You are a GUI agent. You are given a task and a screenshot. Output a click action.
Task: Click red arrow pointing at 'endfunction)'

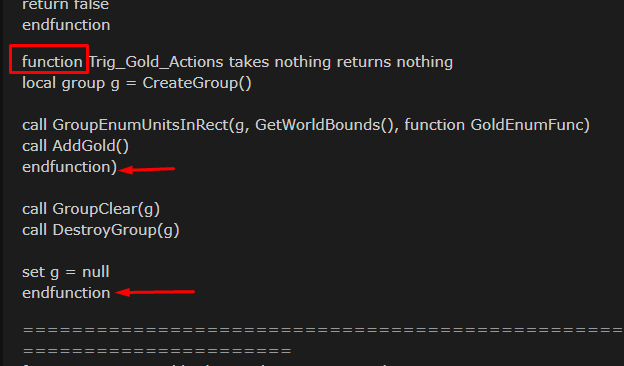(x=147, y=170)
